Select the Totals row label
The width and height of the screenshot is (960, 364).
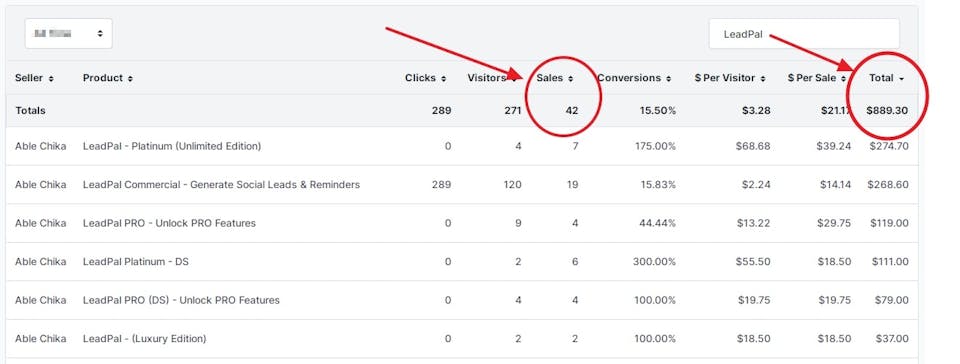(30, 111)
